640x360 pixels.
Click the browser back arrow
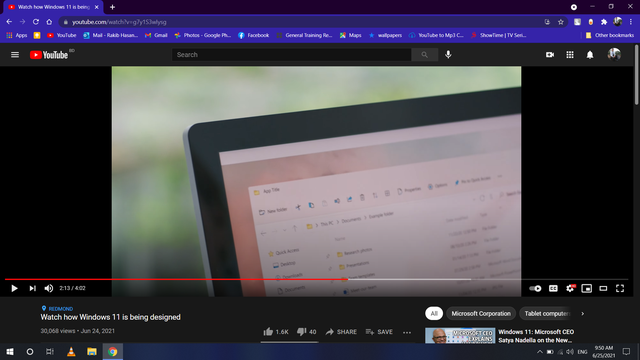[9, 22]
